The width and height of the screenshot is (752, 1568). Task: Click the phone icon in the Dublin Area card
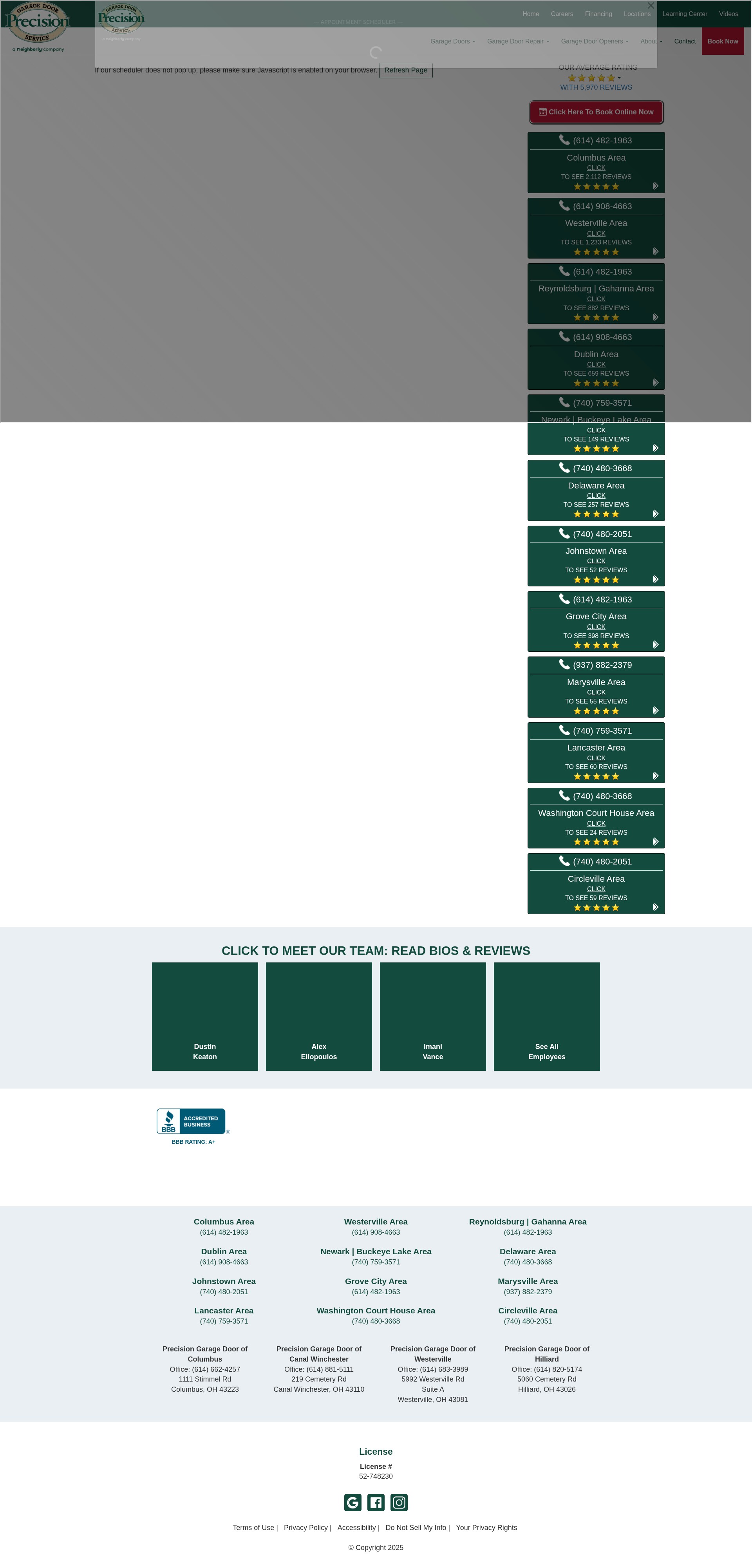tap(565, 336)
